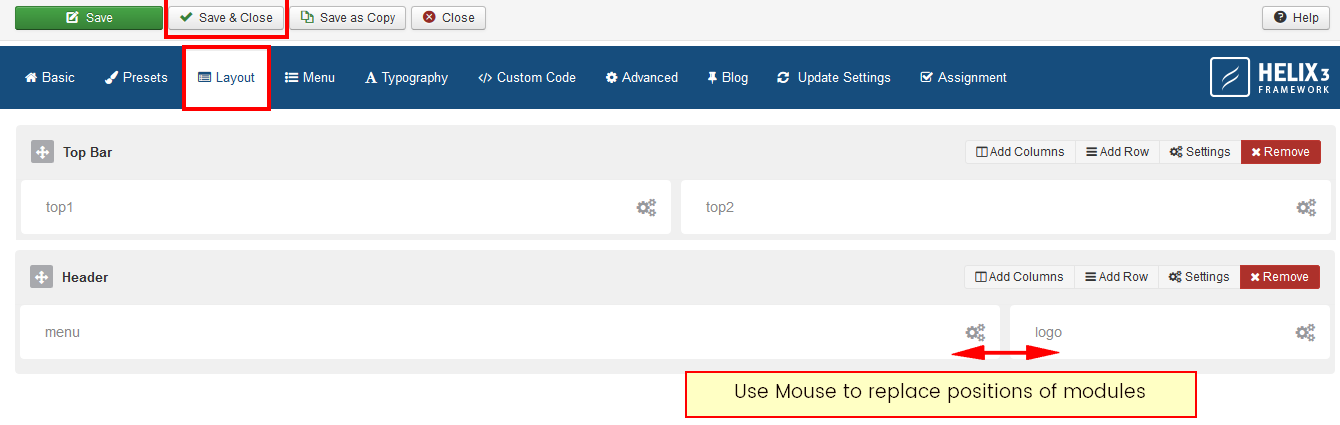
Task: Click Save as Copy
Action: (x=348, y=18)
